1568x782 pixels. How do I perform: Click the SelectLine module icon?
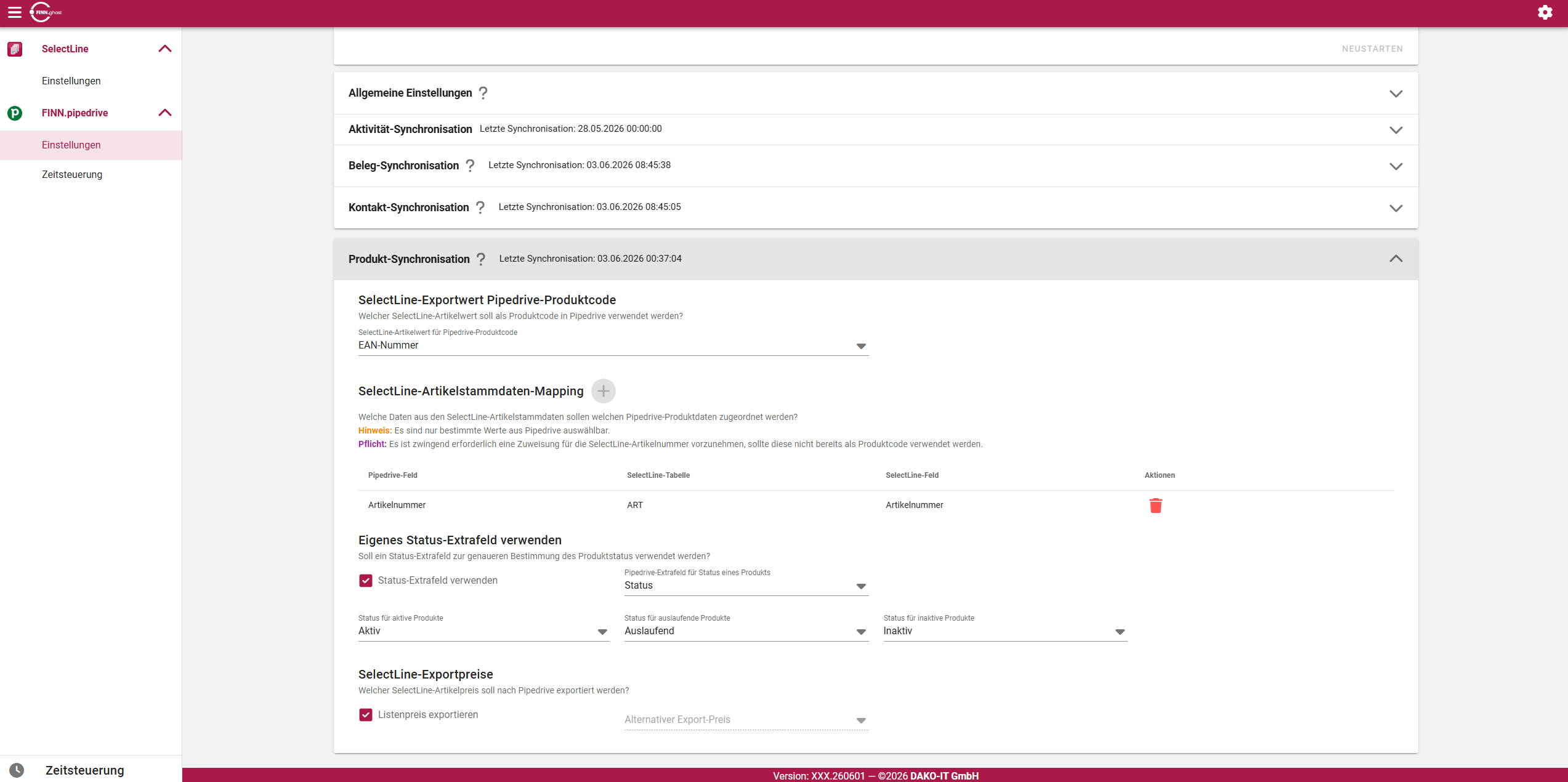(15, 49)
